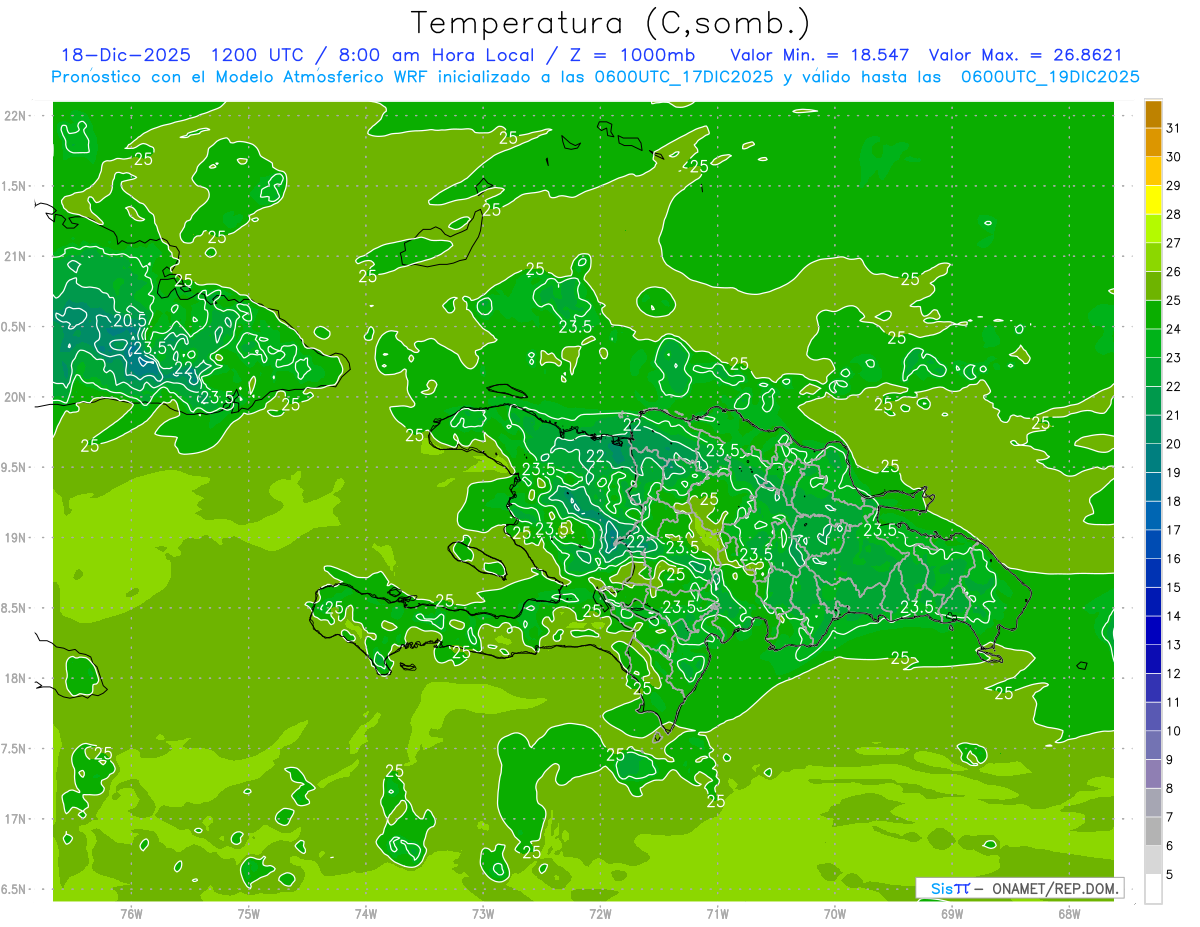
Task: Click the "18N" latitude axis label
Action: 15,678
